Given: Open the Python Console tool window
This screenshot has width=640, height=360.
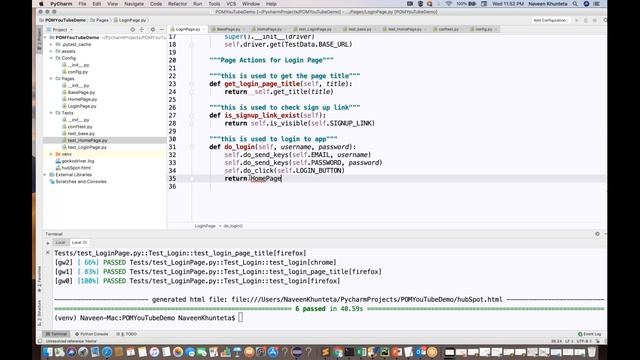Looking at the screenshot, I should coord(91,334).
